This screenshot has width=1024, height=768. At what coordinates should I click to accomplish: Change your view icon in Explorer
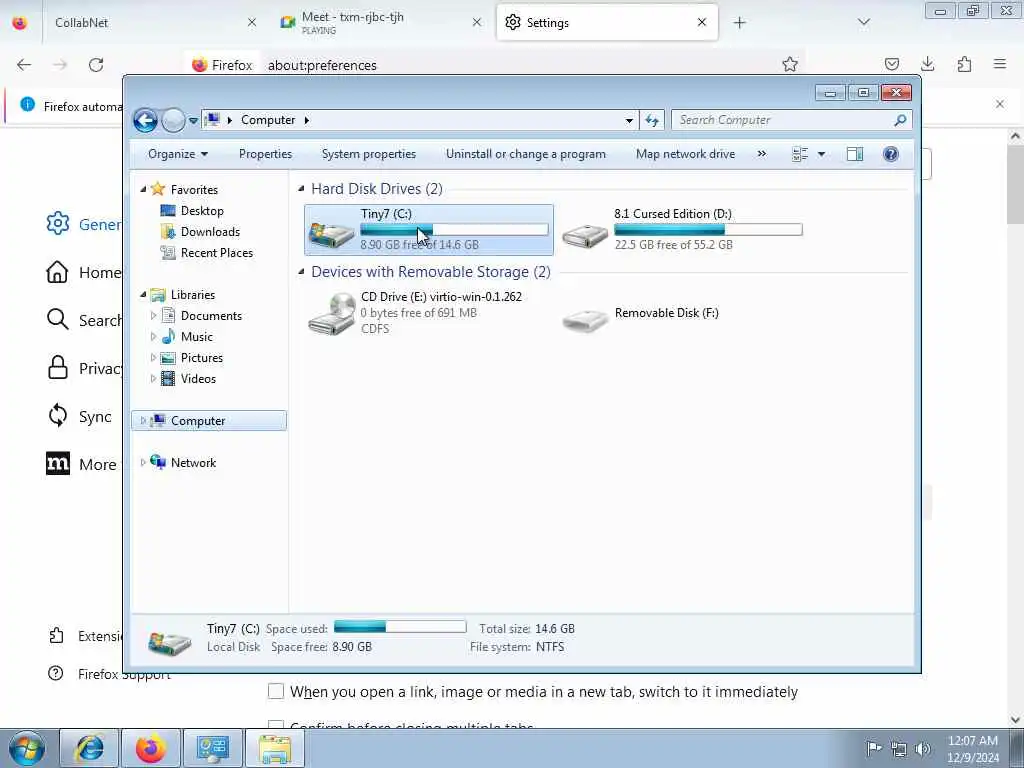(800, 154)
